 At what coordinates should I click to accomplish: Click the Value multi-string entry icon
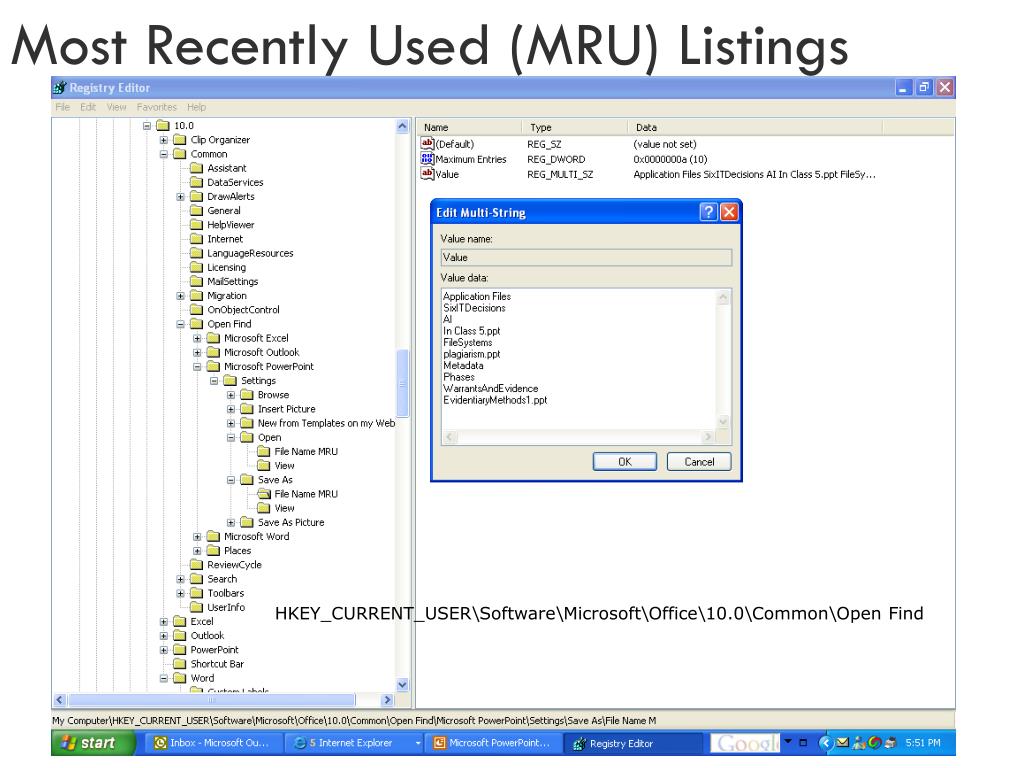tap(427, 174)
